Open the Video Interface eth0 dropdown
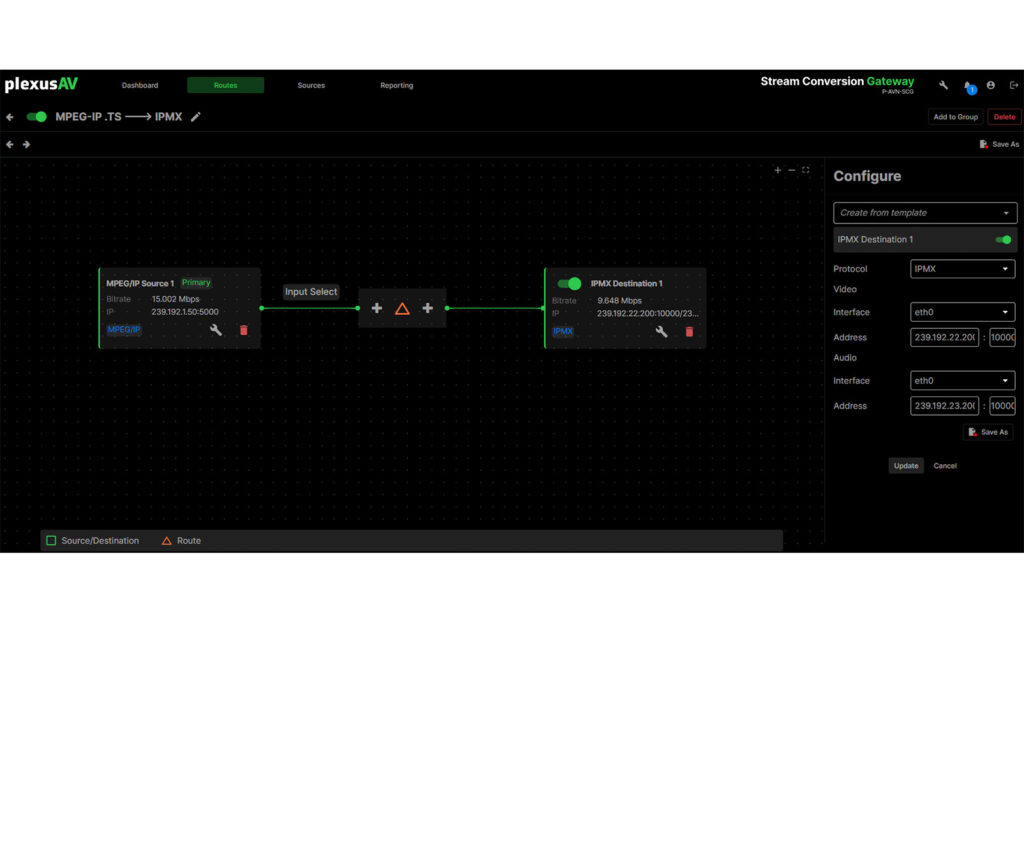The width and height of the screenshot is (1024, 853). click(x=962, y=312)
